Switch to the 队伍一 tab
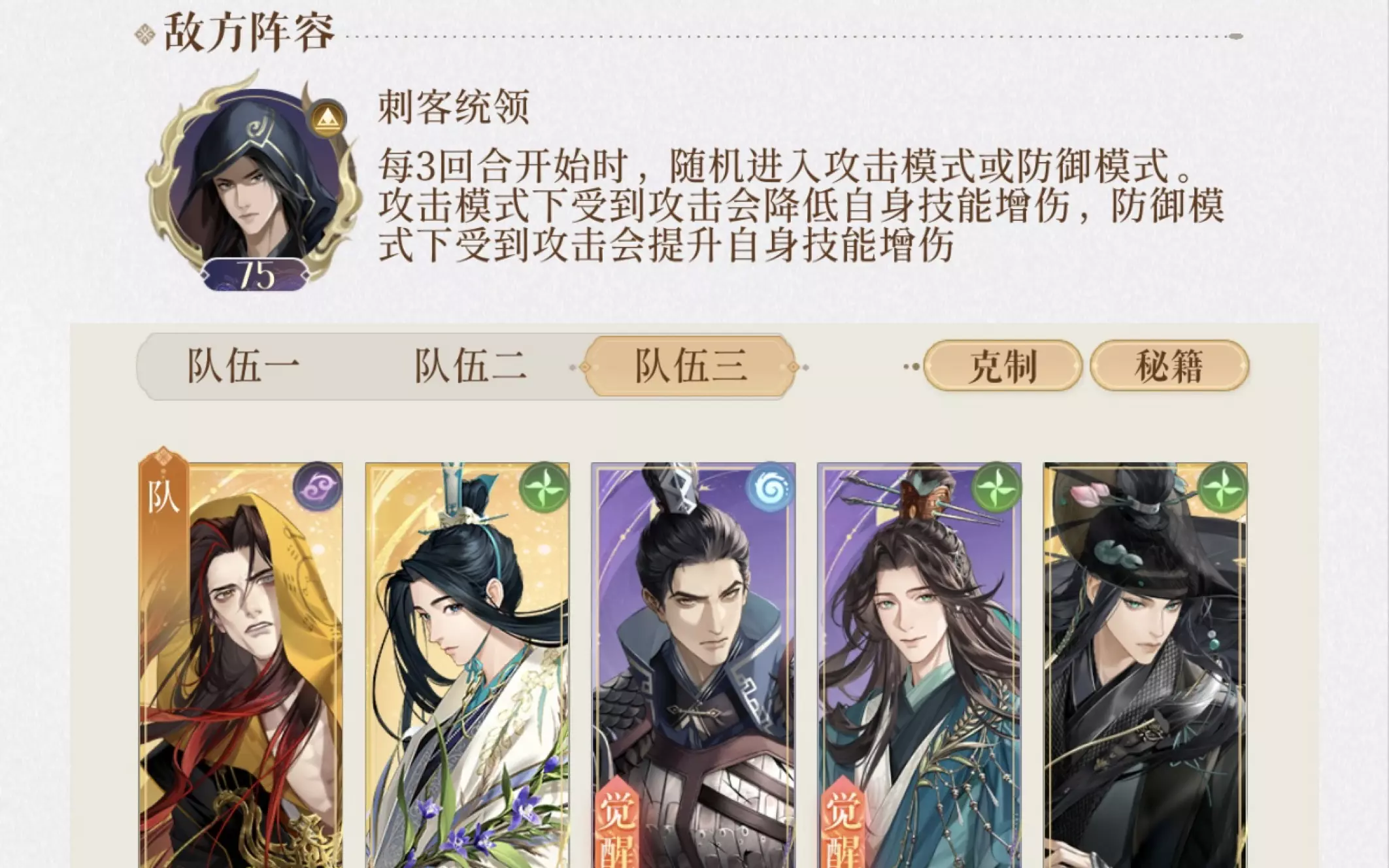 pyautogui.click(x=243, y=366)
